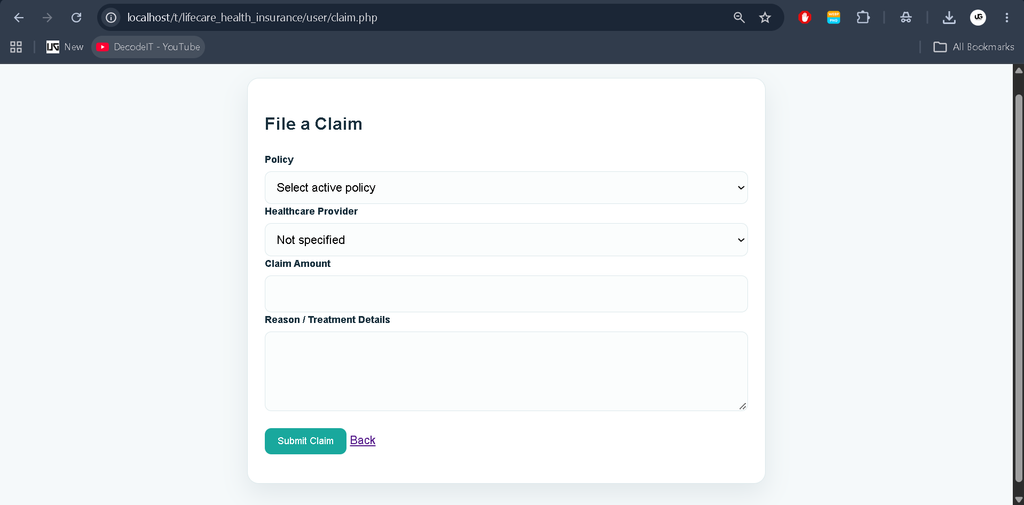Open the New bookmark
Image resolution: width=1024 pixels, height=505 pixels.
tap(65, 47)
